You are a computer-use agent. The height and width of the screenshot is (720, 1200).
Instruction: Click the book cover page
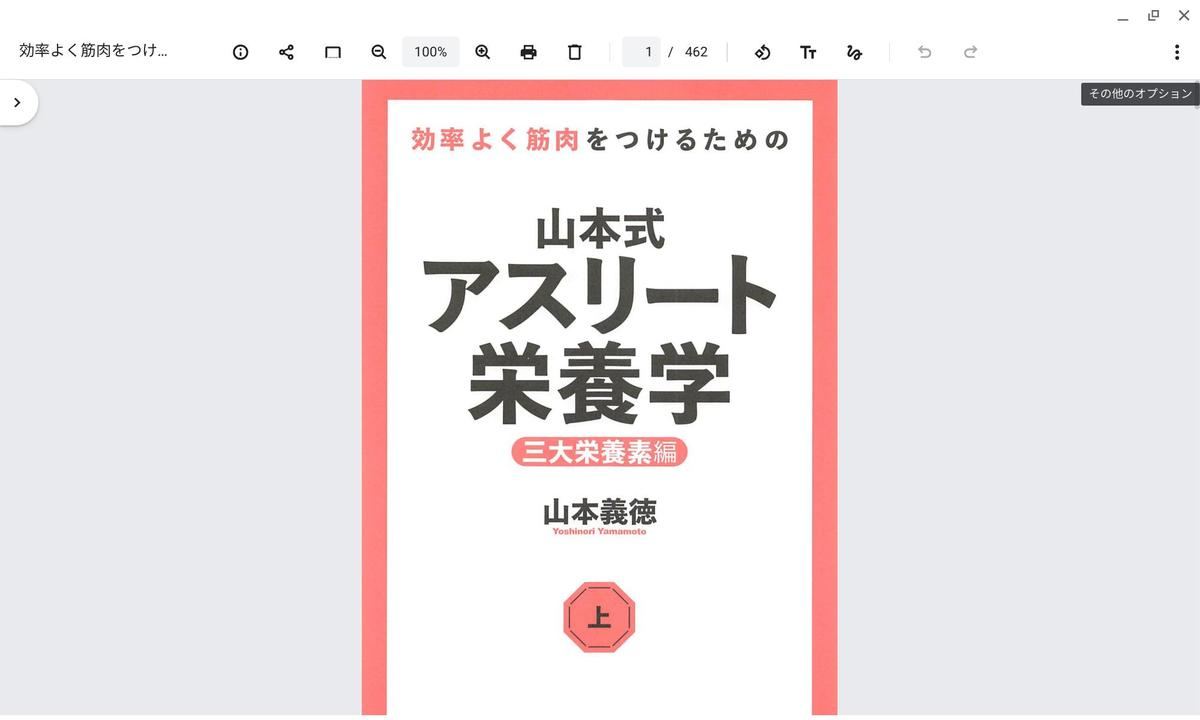pos(599,398)
